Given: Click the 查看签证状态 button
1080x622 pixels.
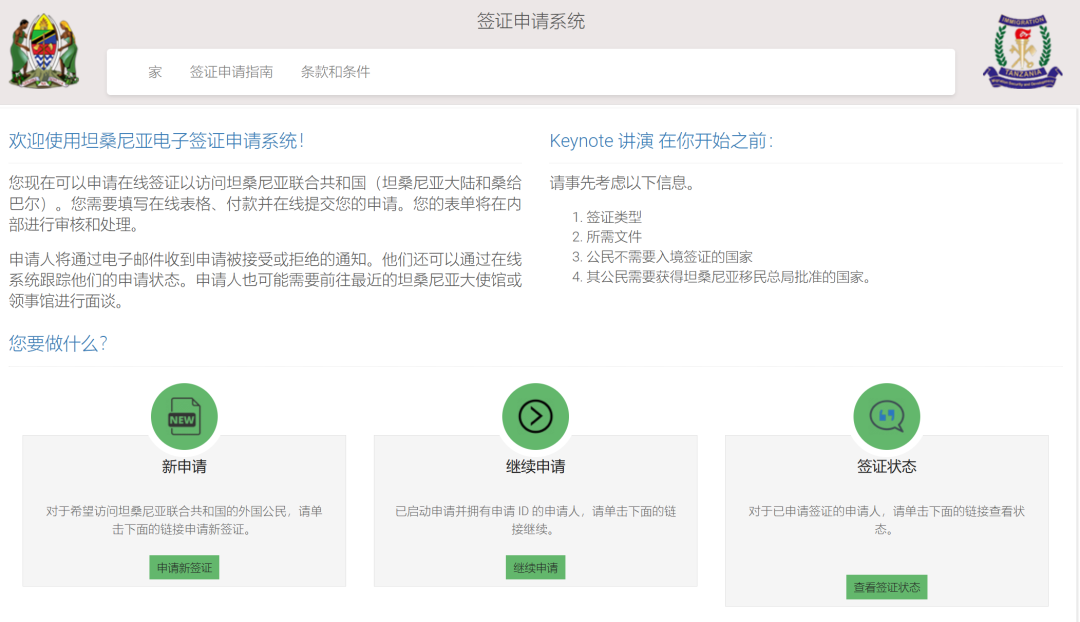Looking at the screenshot, I should 886,587.
